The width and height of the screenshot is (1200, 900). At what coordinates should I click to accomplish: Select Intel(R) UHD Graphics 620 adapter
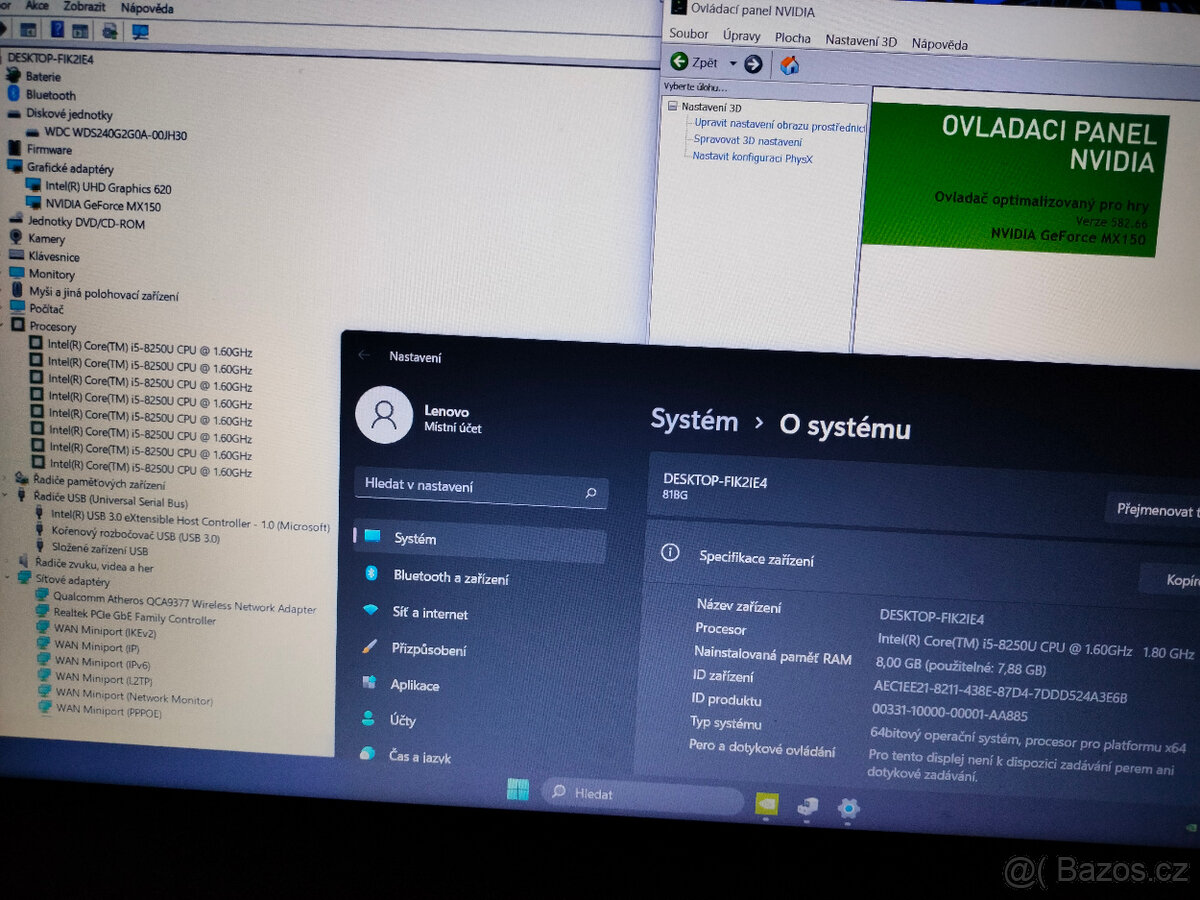coord(108,188)
